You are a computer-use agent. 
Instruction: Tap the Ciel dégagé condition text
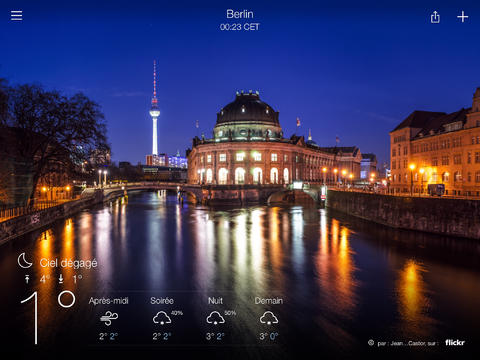69,263
